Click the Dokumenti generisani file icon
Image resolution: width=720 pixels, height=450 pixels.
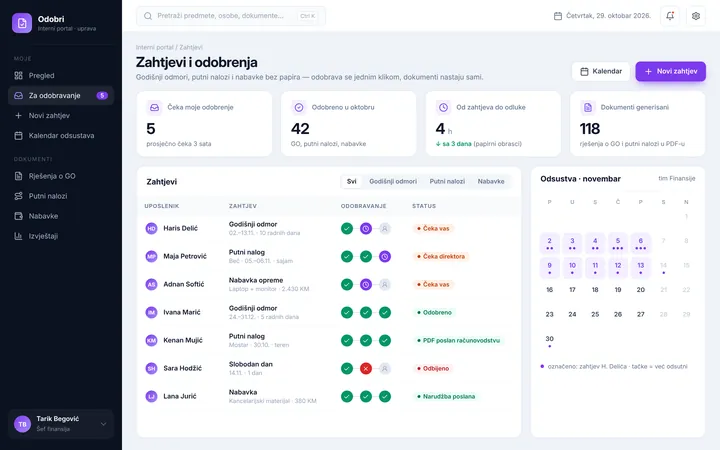588,107
